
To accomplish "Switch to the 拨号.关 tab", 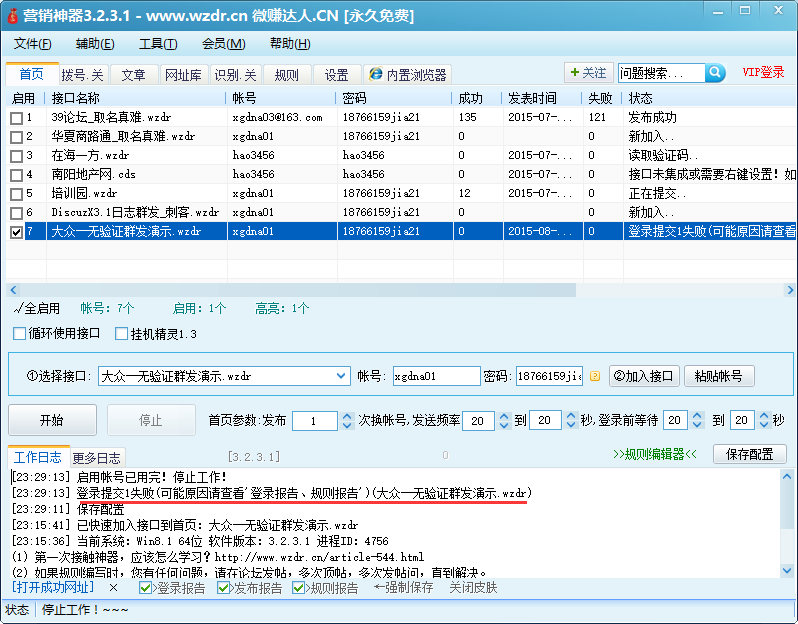I will [82, 75].
